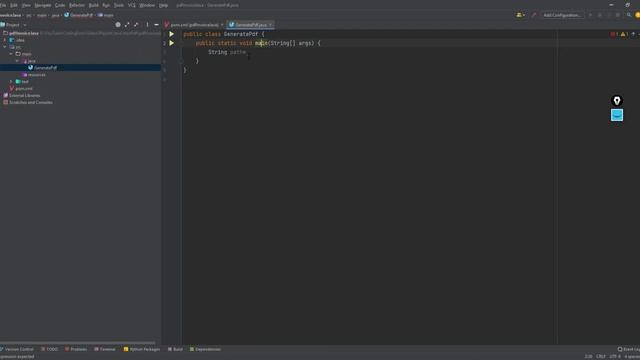This screenshot has height=360, width=640.
Task: Open Search Everywhere magnifier
Action: point(629,15)
